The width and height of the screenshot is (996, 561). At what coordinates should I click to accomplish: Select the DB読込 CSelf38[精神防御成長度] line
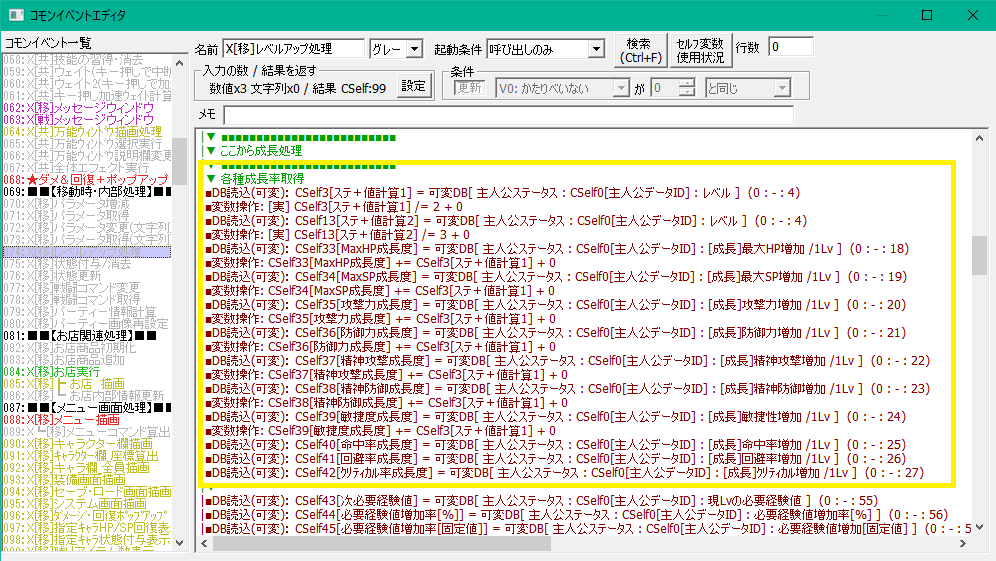pos(567,388)
